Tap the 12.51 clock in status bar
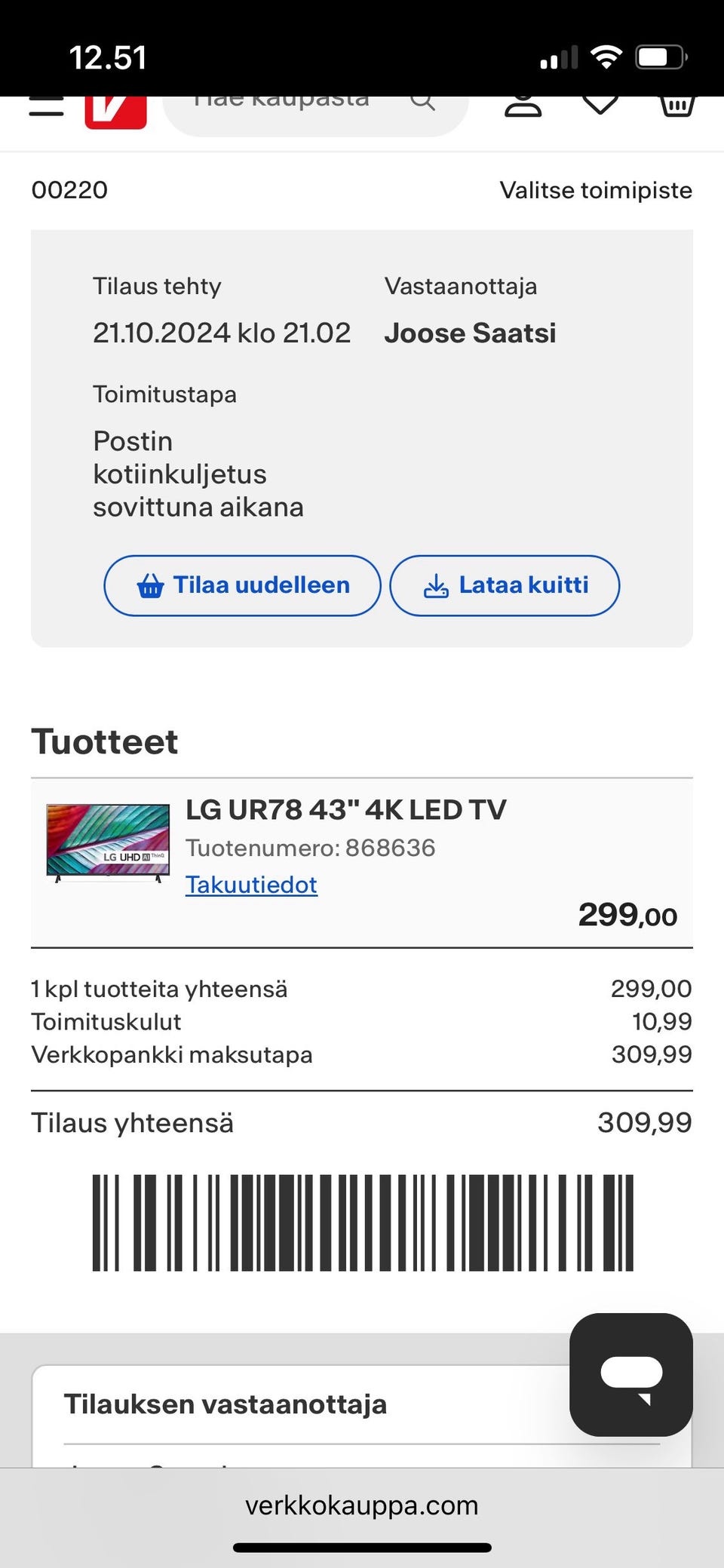This screenshot has width=724, height=1568. click(108, 58)
